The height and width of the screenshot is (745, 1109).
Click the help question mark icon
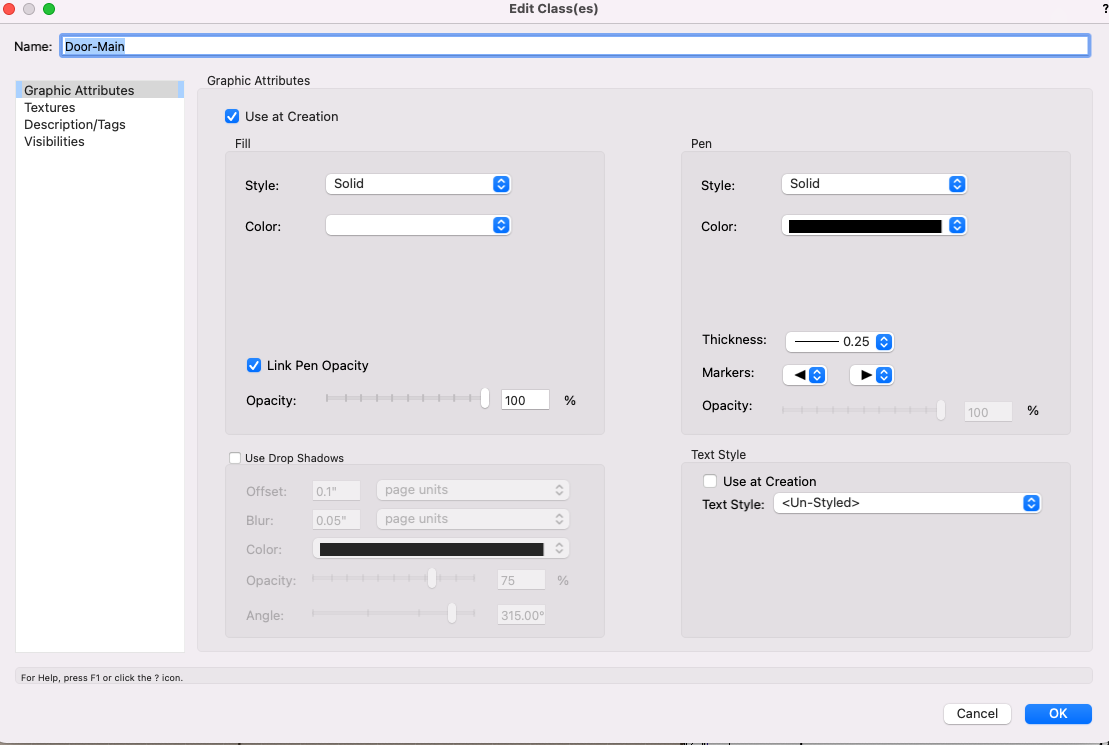click(1104, 8)
